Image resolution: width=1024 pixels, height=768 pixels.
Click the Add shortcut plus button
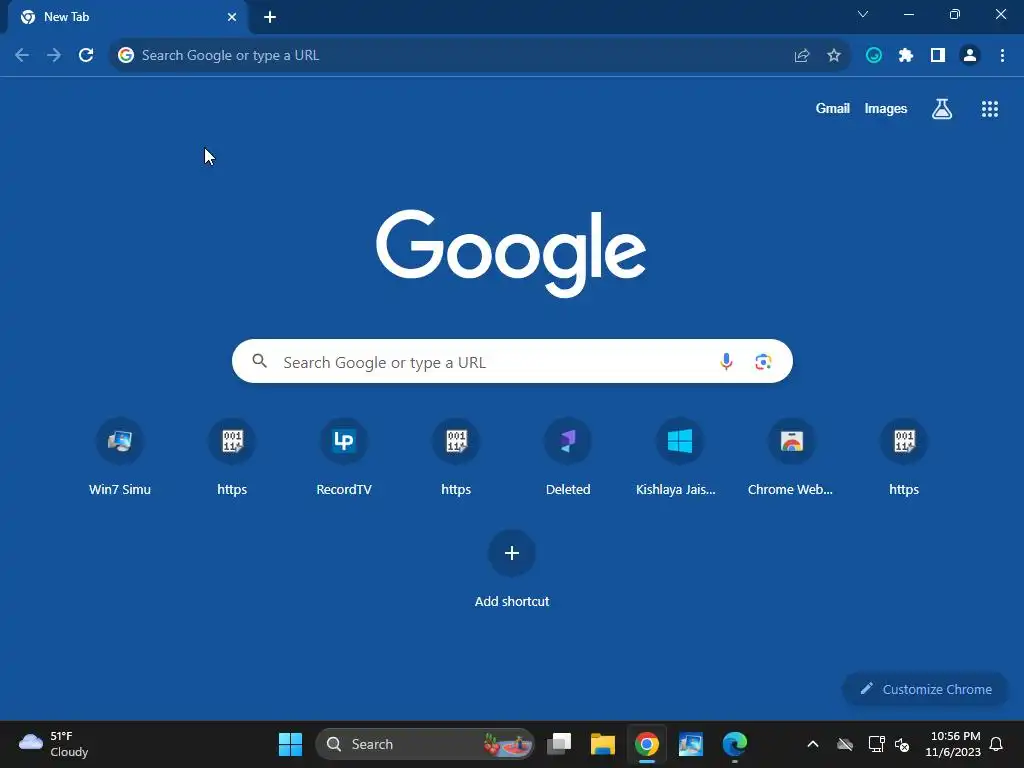click(x=512, y=553)
